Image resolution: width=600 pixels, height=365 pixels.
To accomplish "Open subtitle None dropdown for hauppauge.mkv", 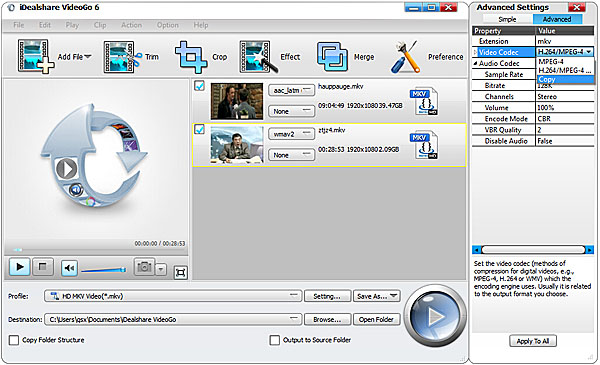I will point(292,111).
